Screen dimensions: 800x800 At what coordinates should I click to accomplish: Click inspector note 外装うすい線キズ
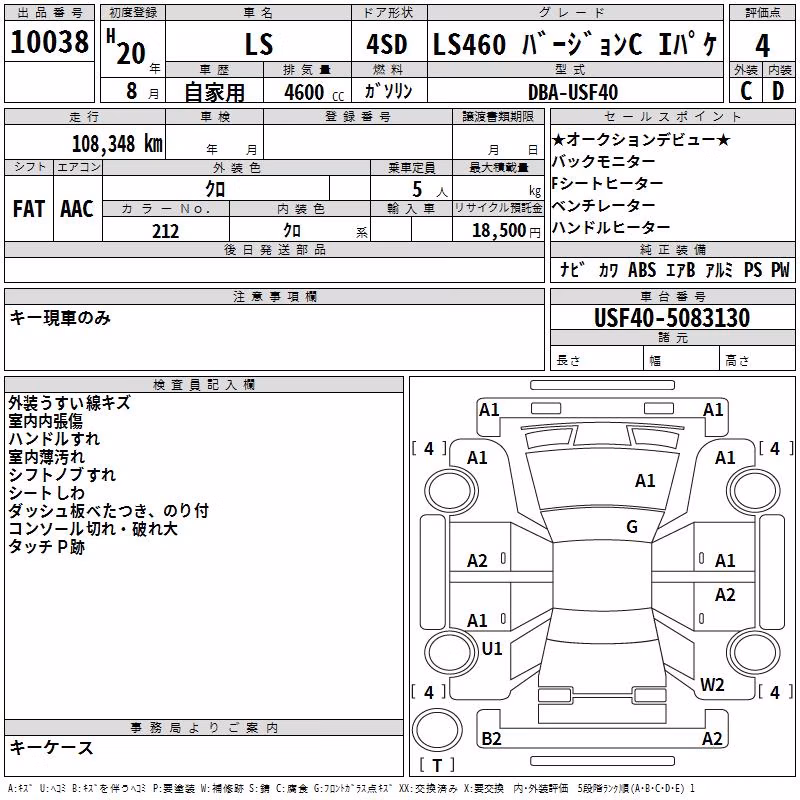69,403
